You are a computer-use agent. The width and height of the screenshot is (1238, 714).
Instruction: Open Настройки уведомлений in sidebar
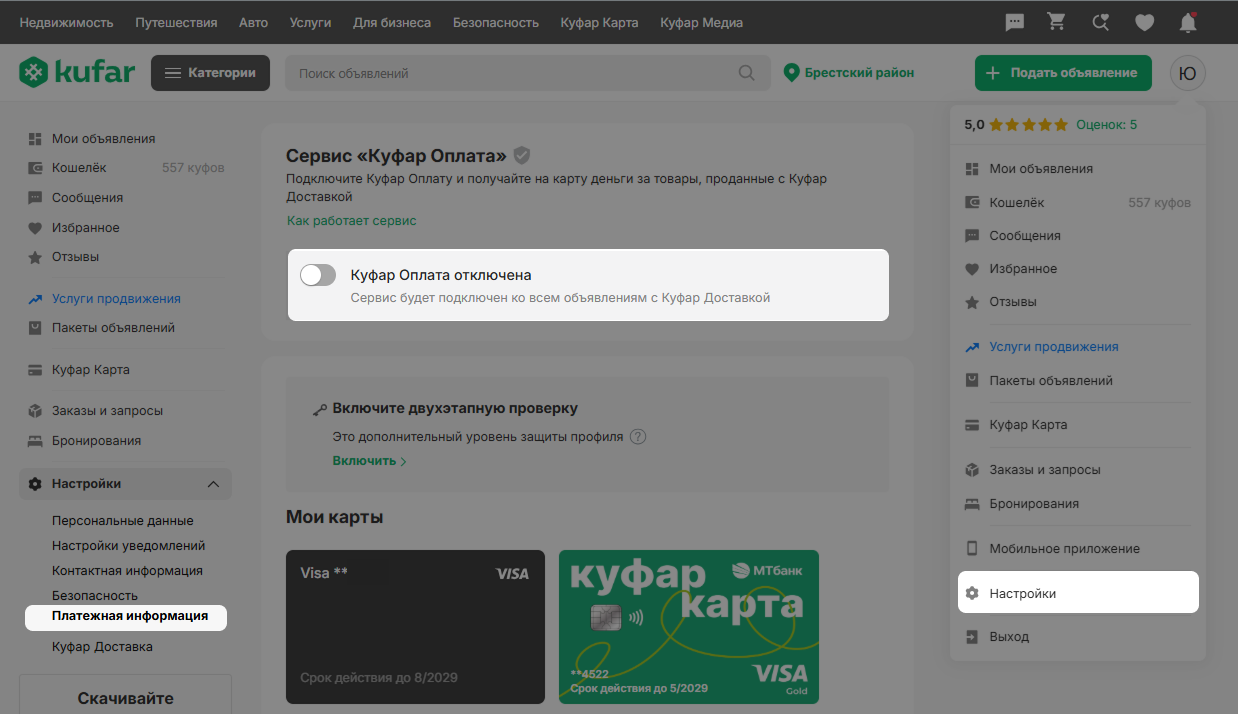click(x=129, y=546)
